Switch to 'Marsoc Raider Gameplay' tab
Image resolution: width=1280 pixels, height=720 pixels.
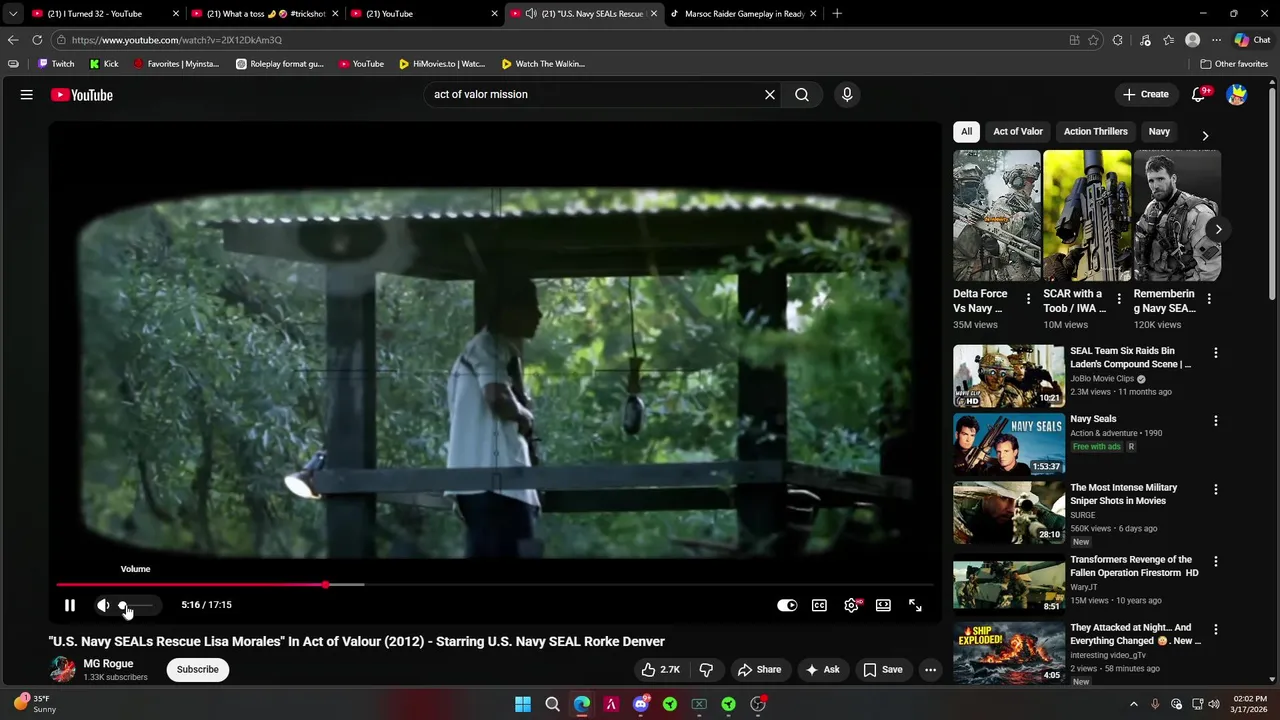click(744, 14)
